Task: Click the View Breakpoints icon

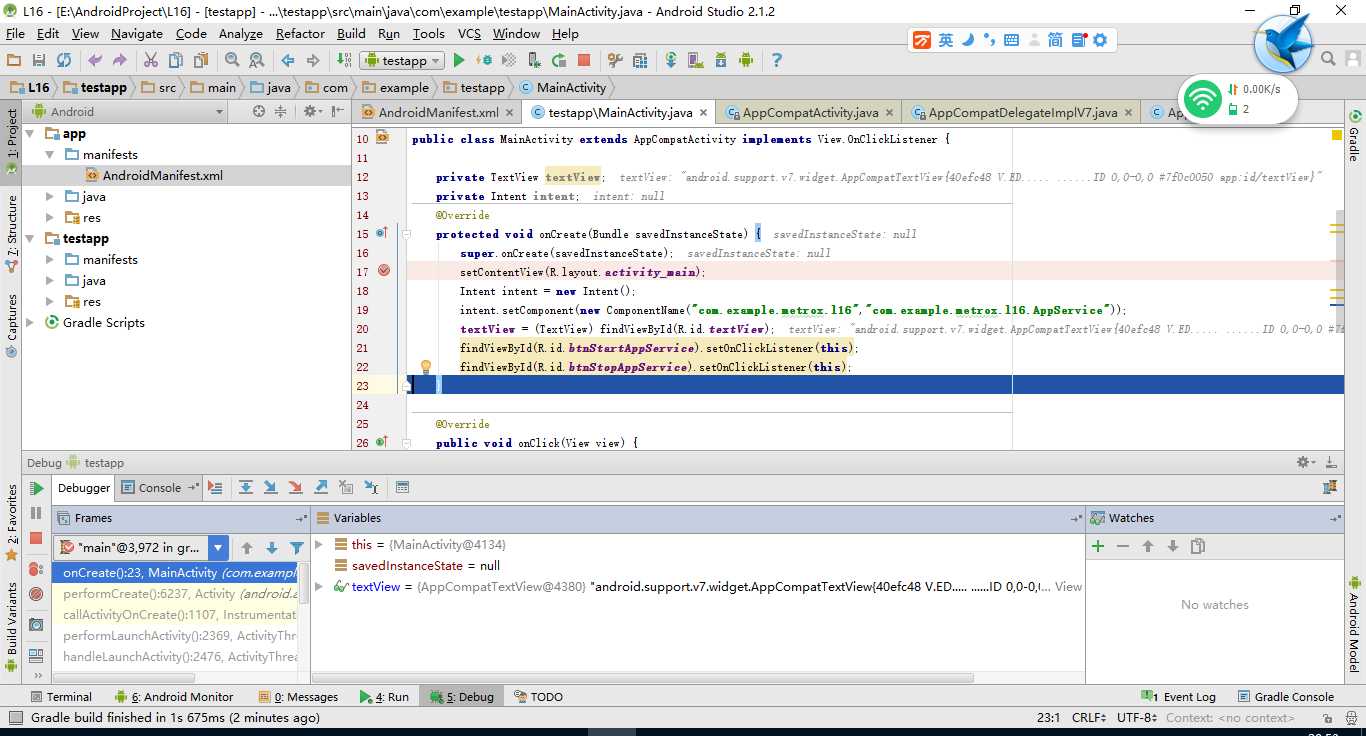Action: (36, 569)
